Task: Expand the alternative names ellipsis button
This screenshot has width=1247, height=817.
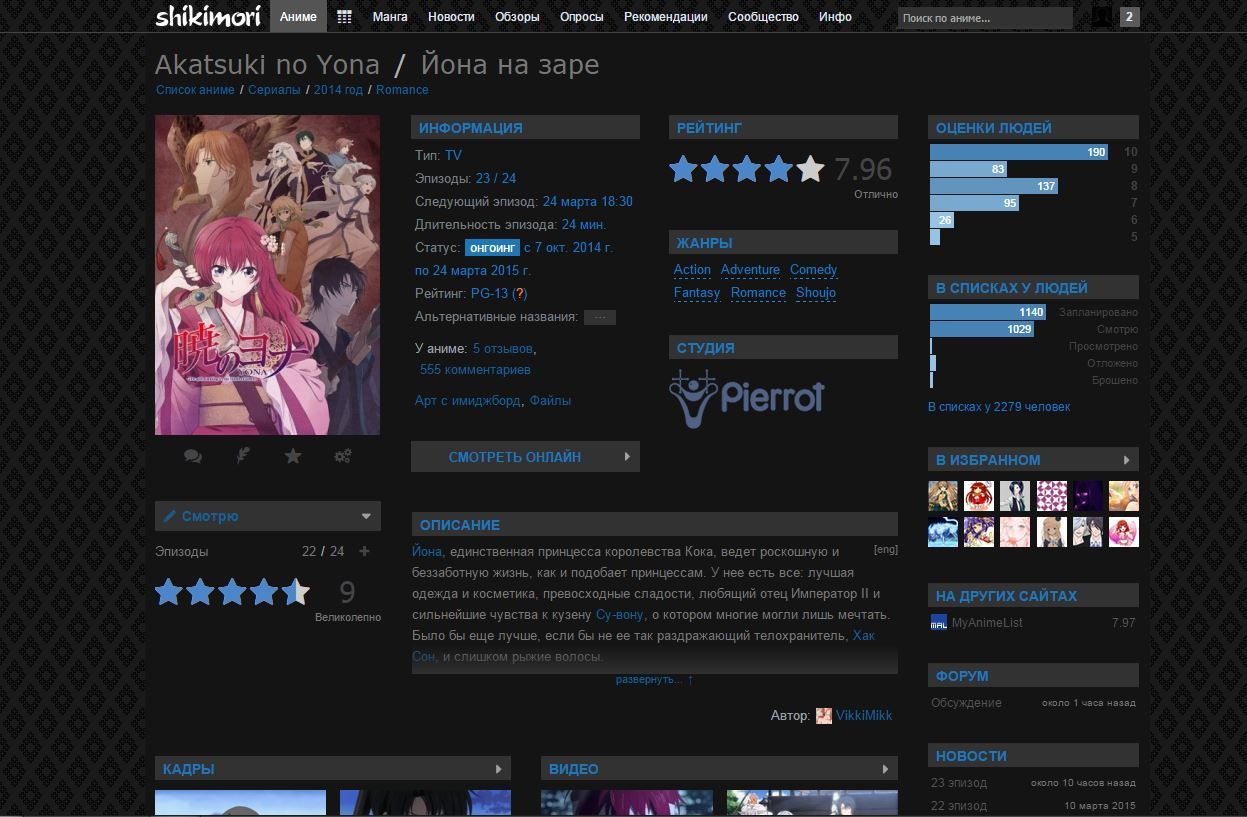Action: coord(600,317)
